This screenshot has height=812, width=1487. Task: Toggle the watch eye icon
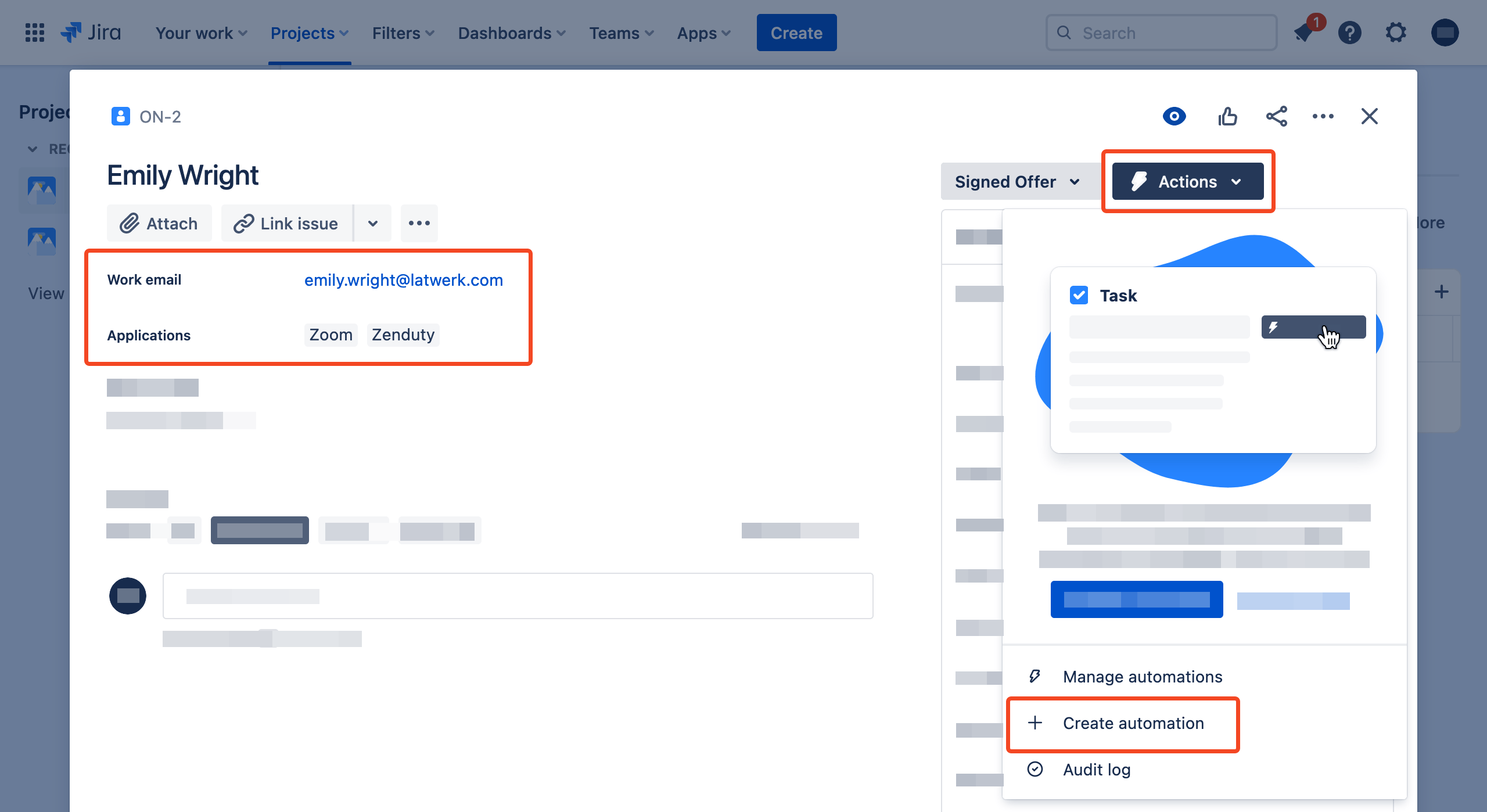(1174, 116)
